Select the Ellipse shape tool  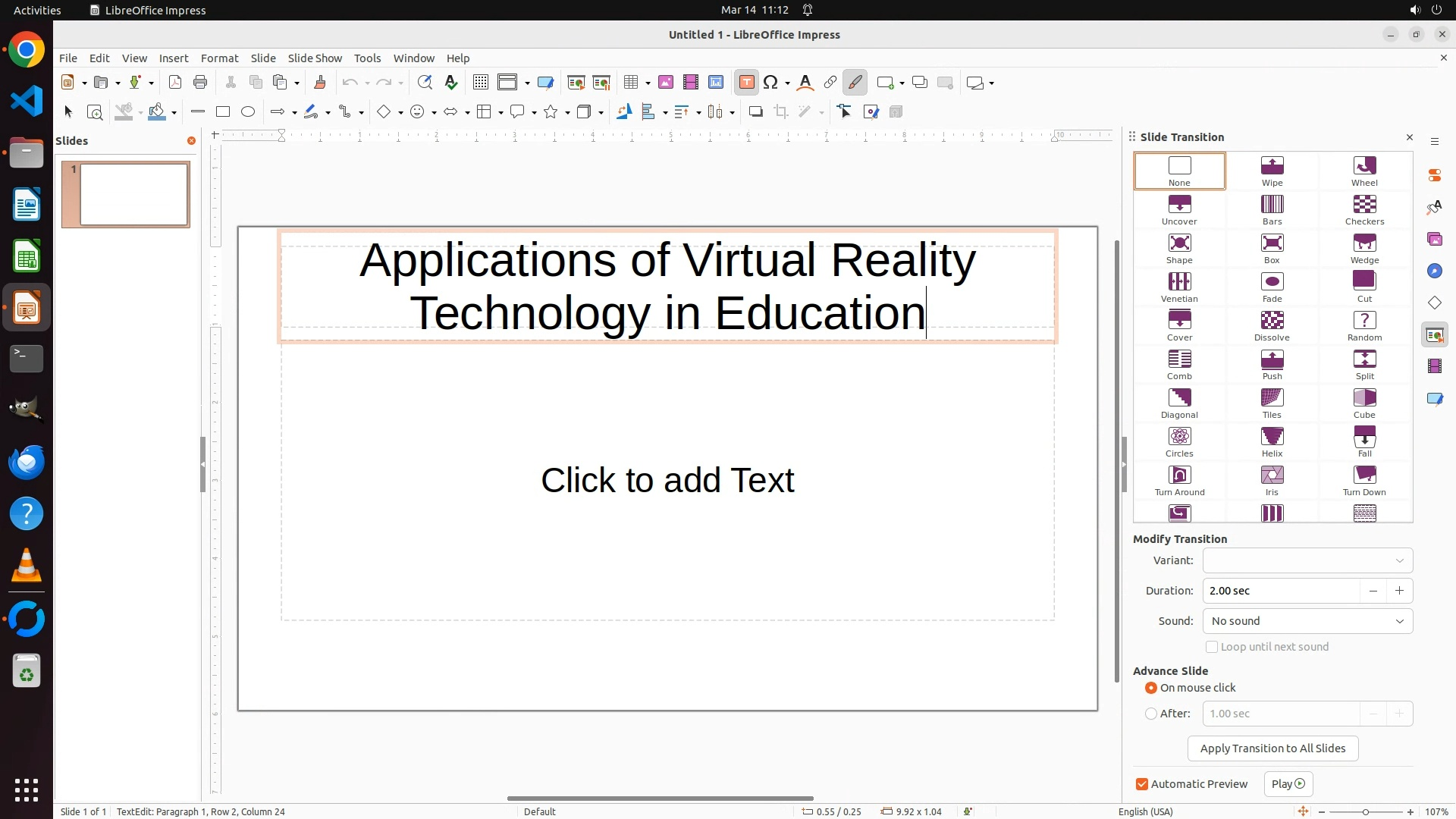[248, 112]
